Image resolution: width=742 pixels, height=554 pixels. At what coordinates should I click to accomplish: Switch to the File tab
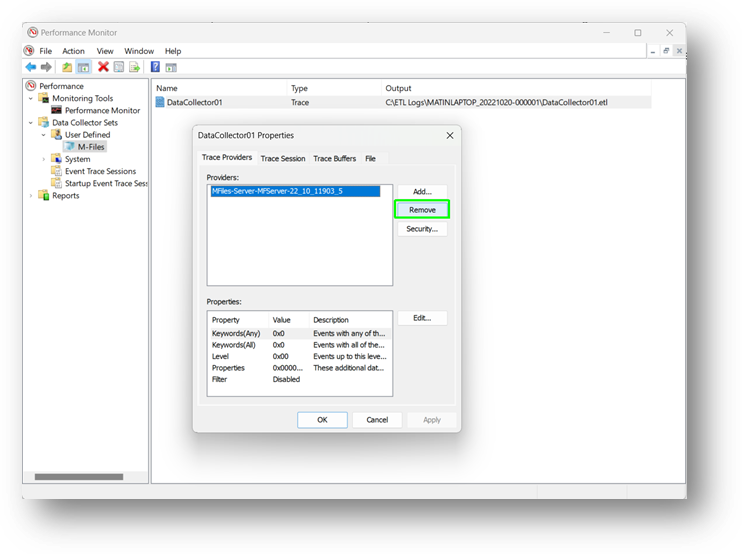tap(370, 158)
